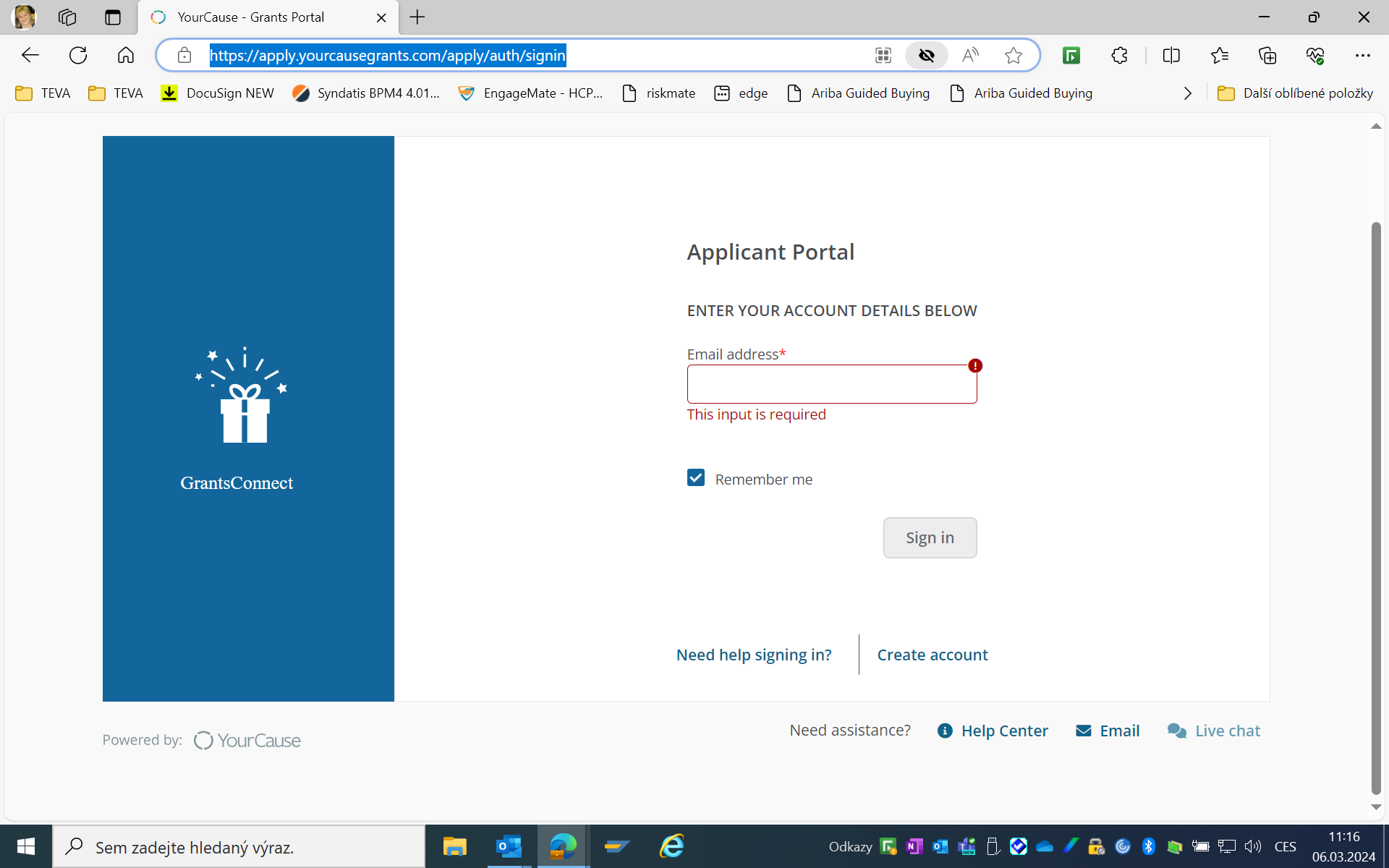
Task: Toggle the Remember me checkbox
Action: pyautogui.click(x=696, y=478)
